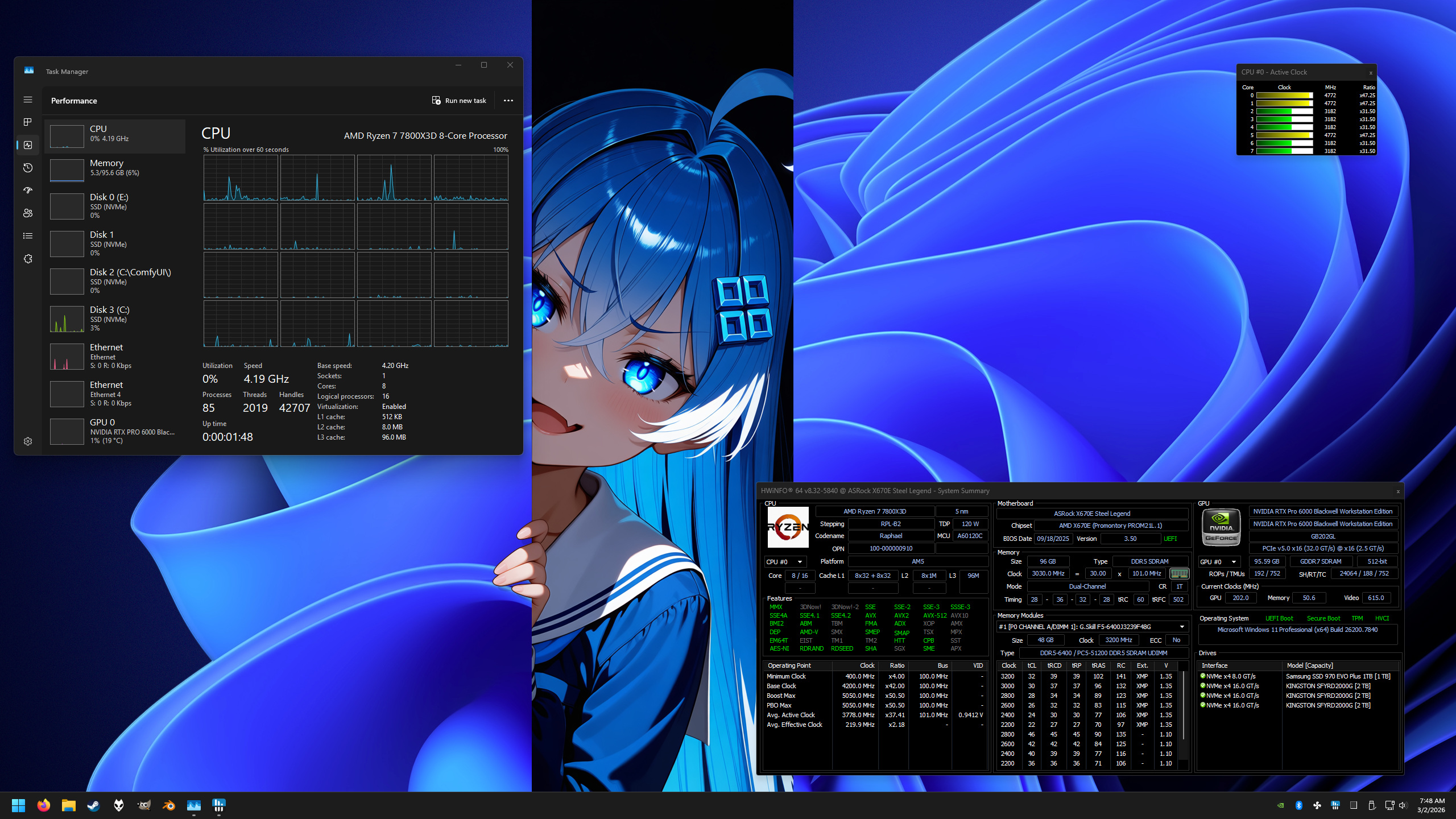The width and height of the screenshot is (1456, 819).
Task: Select Disk 3 (C:) graph thumbnail
Action: point(67,319)
